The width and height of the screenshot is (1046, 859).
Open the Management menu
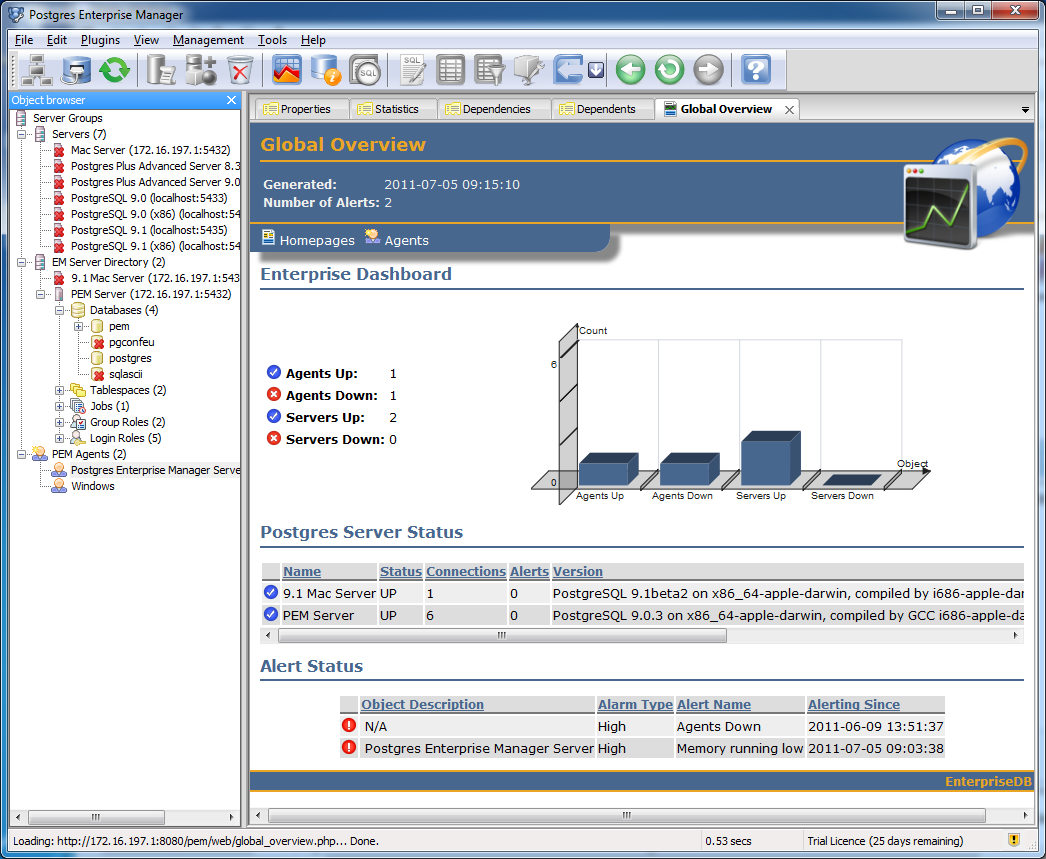tap(208, 40)
